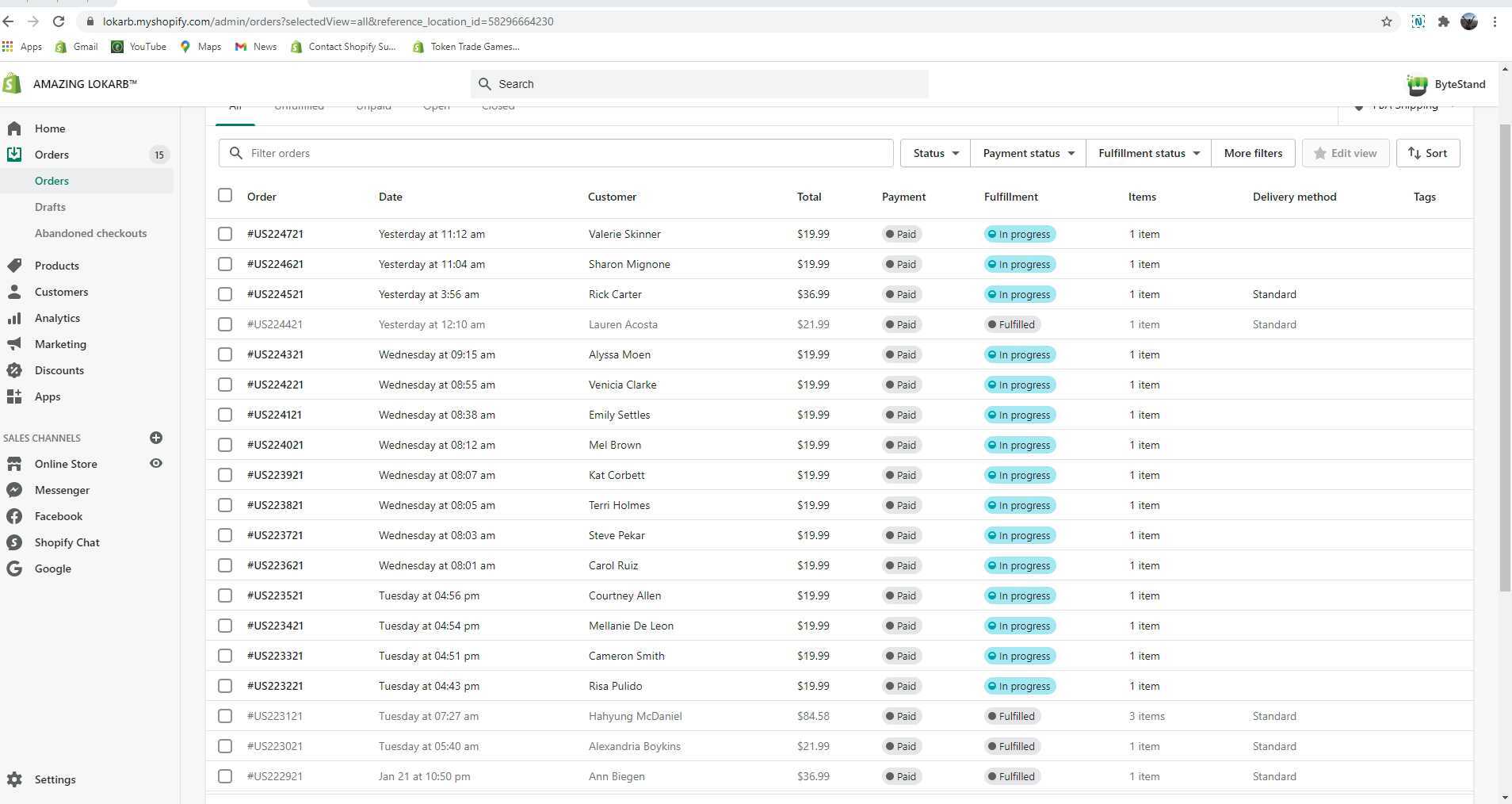Add a sales channel with plus icon

(156, 438)
